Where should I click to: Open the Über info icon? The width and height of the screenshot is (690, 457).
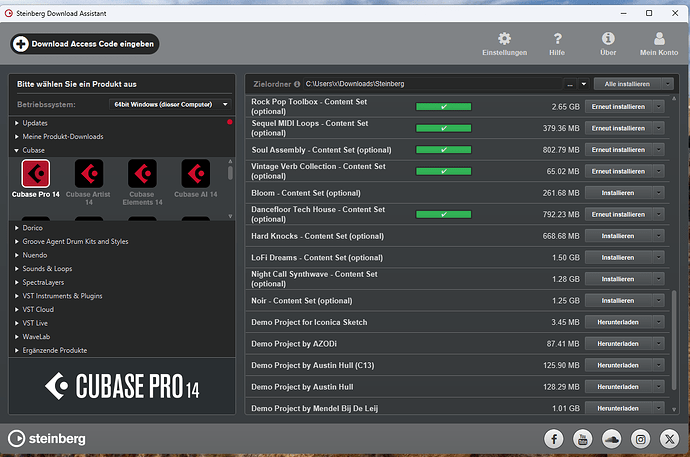[608, 39]
